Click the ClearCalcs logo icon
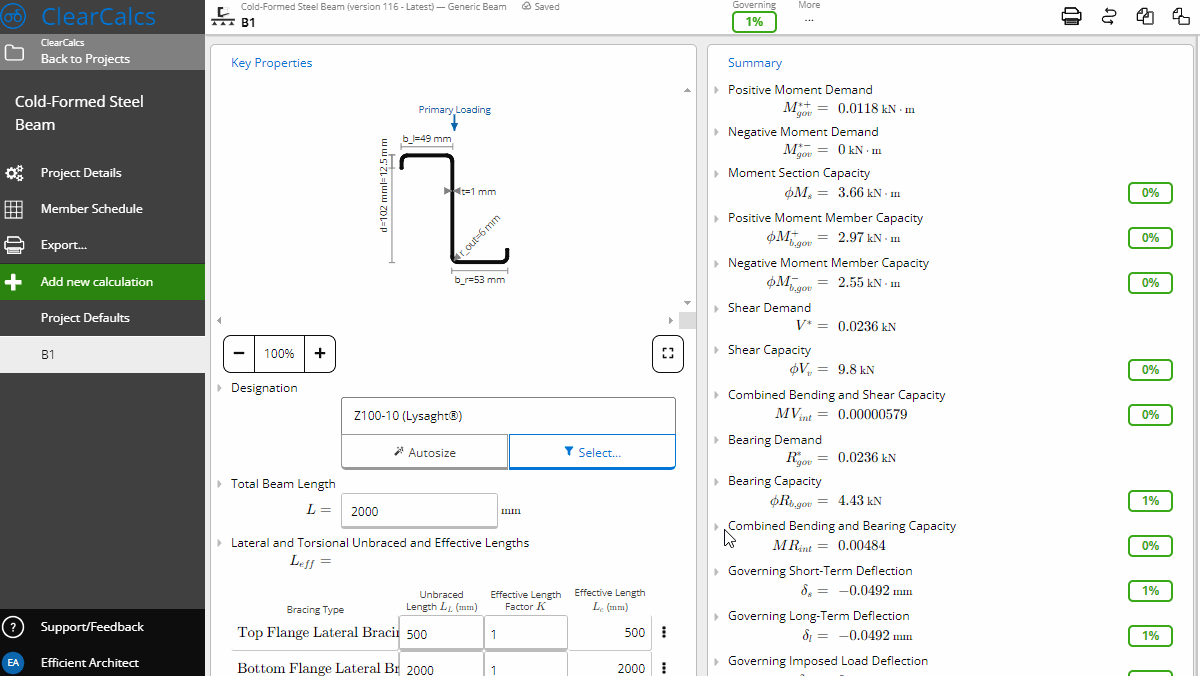The width and height of the screenshot is (1200, 676). tap(15, 16)
